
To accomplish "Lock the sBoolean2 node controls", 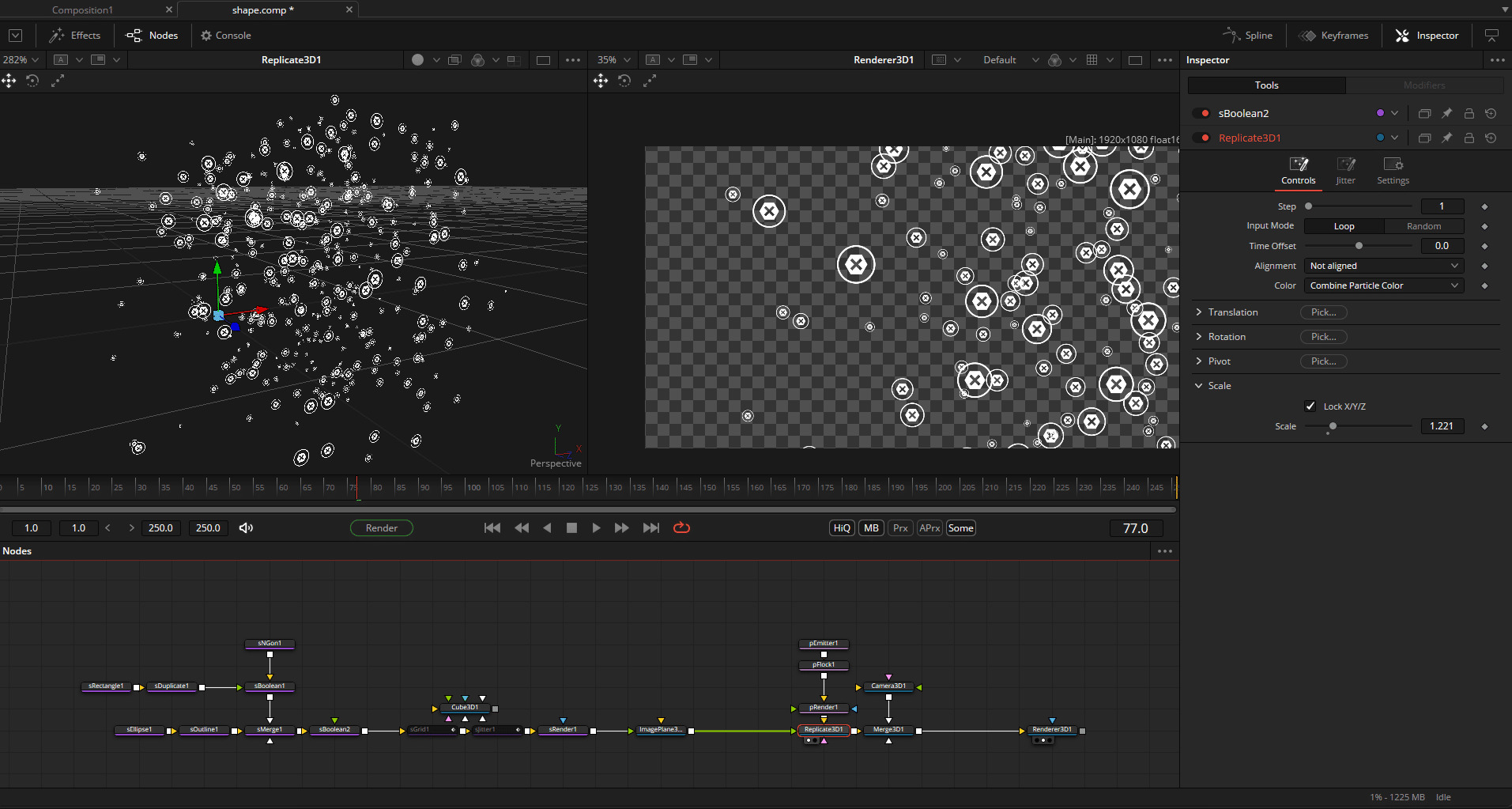I will click(1469, 113).
